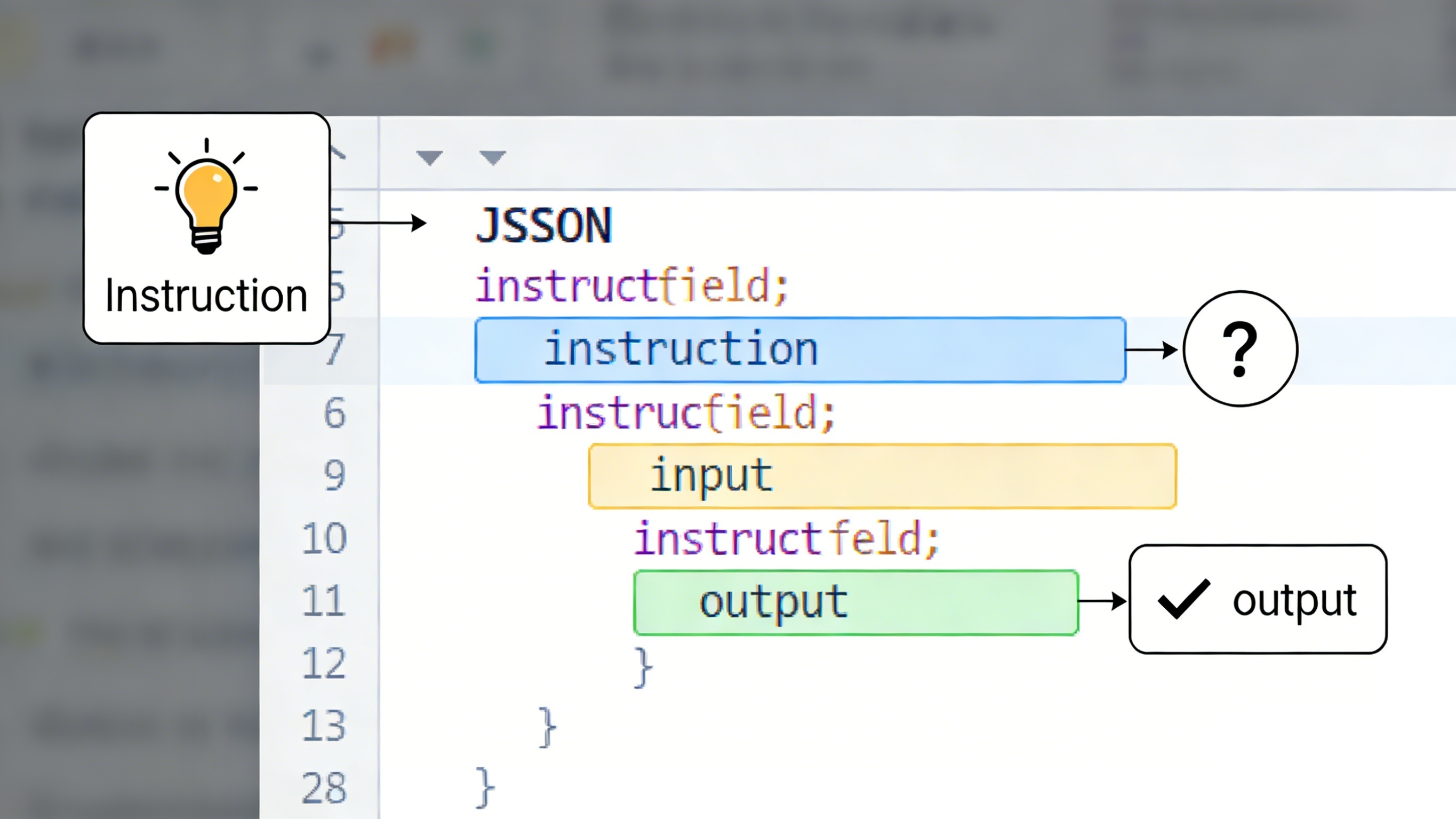Click the JSSON heading text

544,226
